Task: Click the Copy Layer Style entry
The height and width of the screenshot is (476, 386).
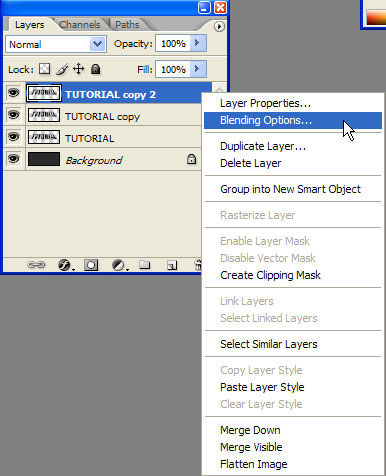Action: 293,370
